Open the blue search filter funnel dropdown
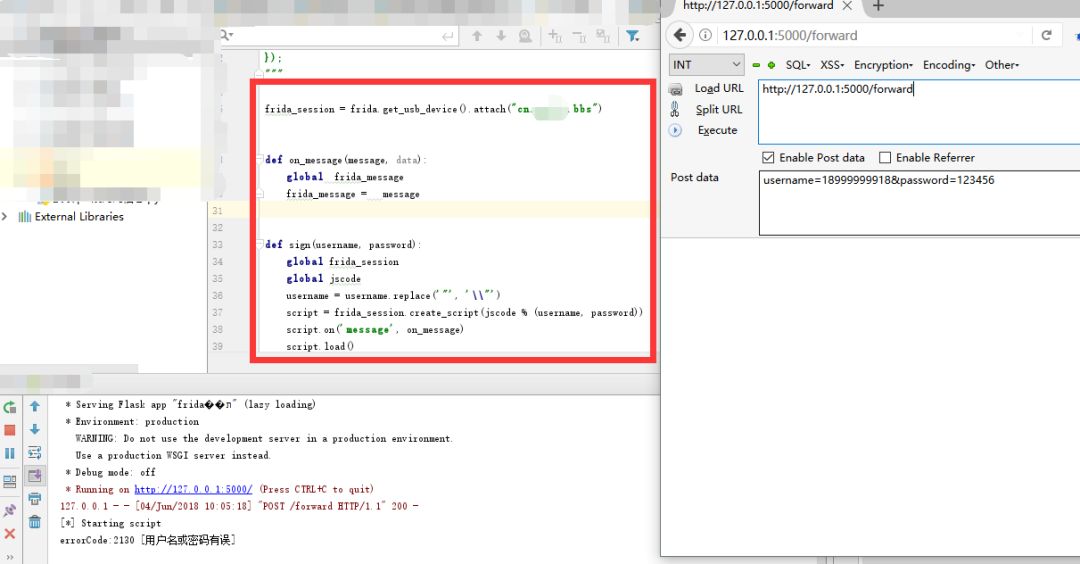The image size is (1080, 564). [632, 36]
